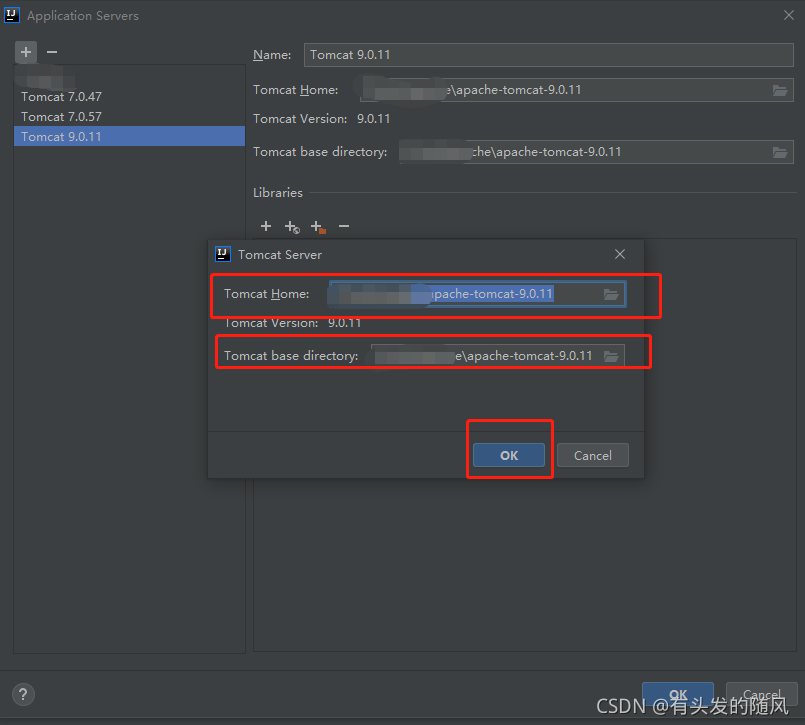Click OK in Application Servers window
The height and width of the screenshot is (725, 805).
pos(678,694)
